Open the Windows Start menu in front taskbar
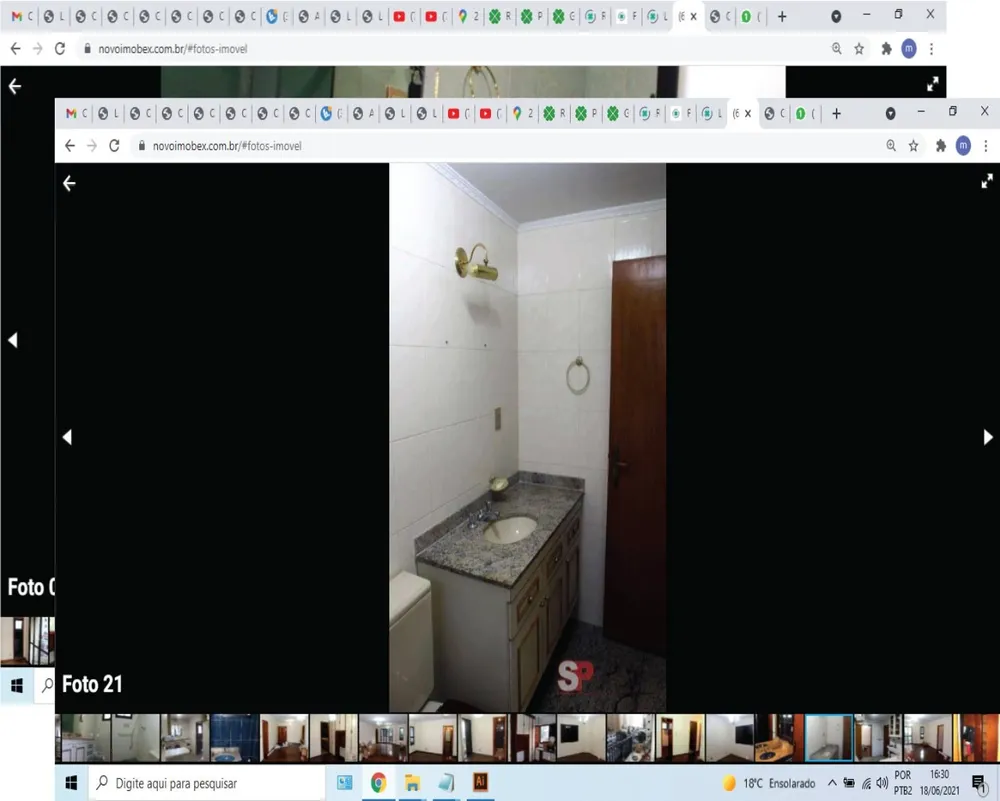Image resolution: width=1000 pixels, height=801 pixels. pos(71,783)
